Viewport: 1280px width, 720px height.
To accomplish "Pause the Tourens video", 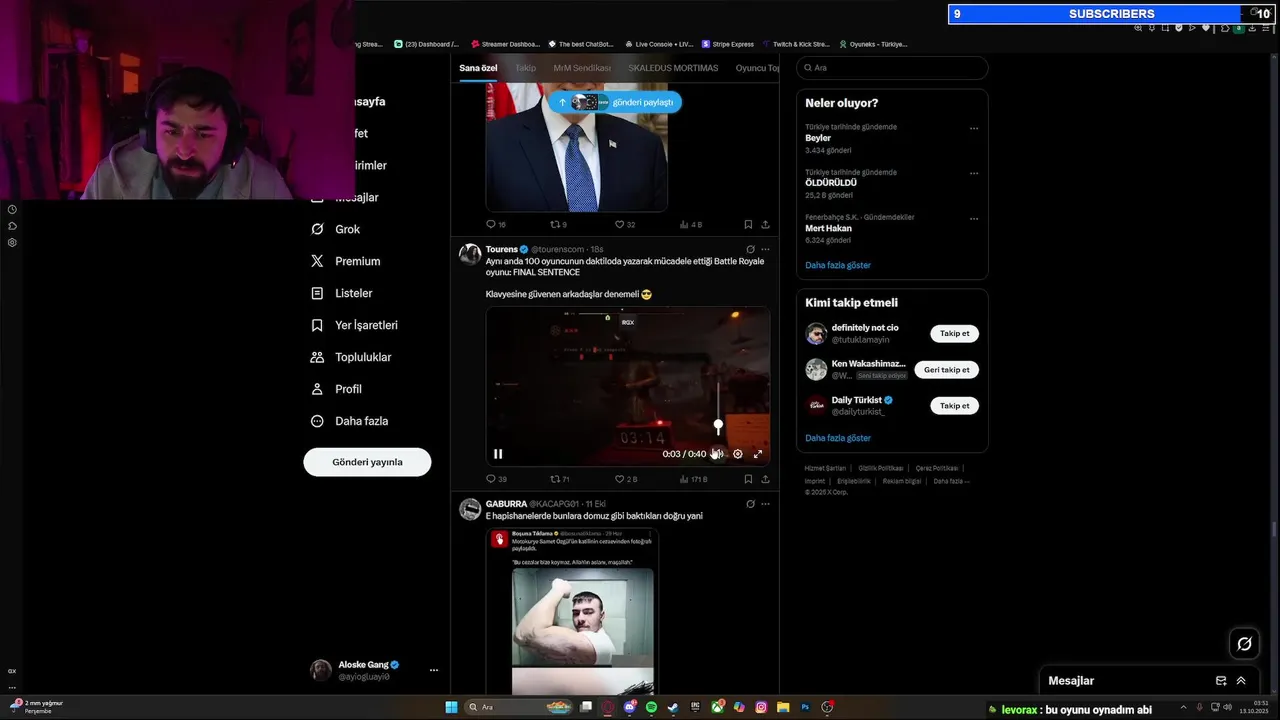I will [498, 454].
